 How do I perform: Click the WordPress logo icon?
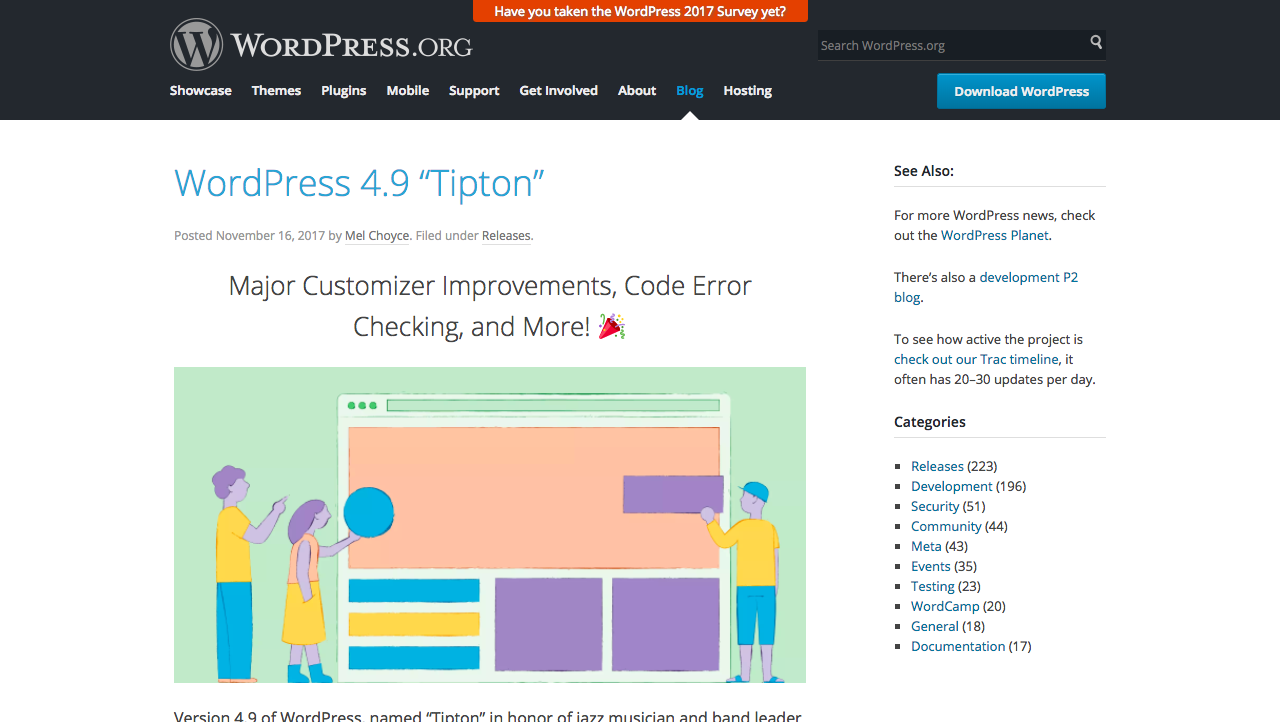[x=196, y=45]
